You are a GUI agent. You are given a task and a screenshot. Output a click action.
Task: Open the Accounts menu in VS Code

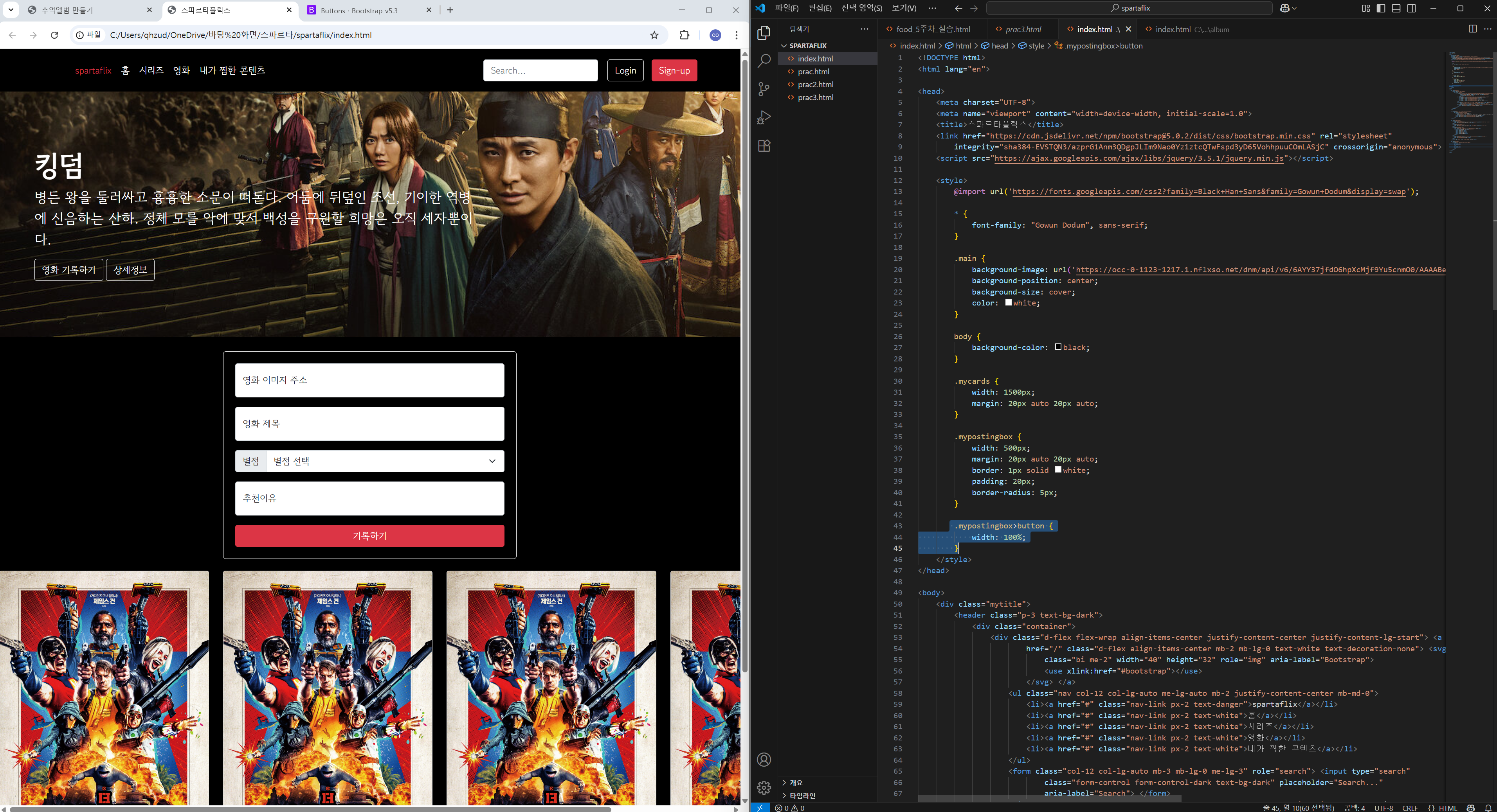click(764, 760)
